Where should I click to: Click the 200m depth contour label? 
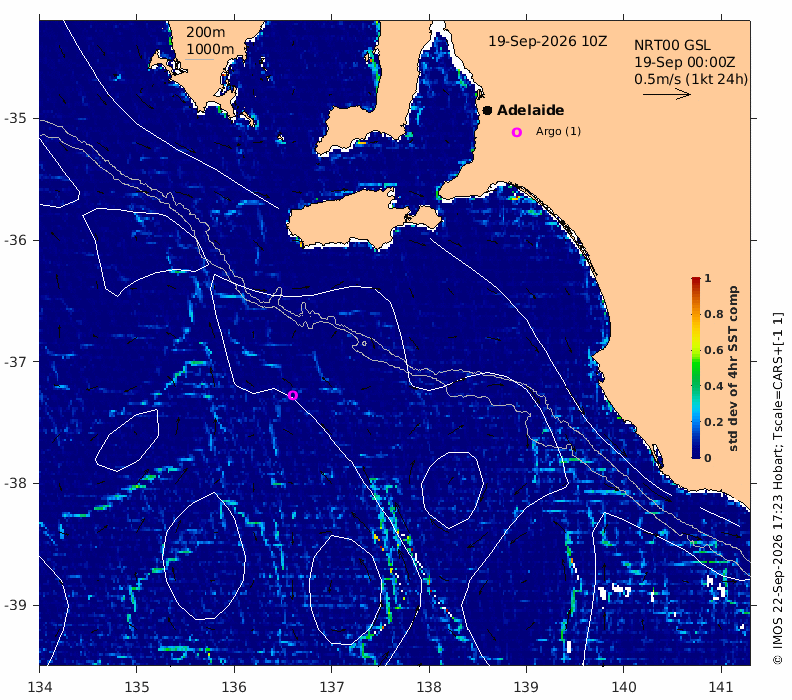click(x=206, y=32)
